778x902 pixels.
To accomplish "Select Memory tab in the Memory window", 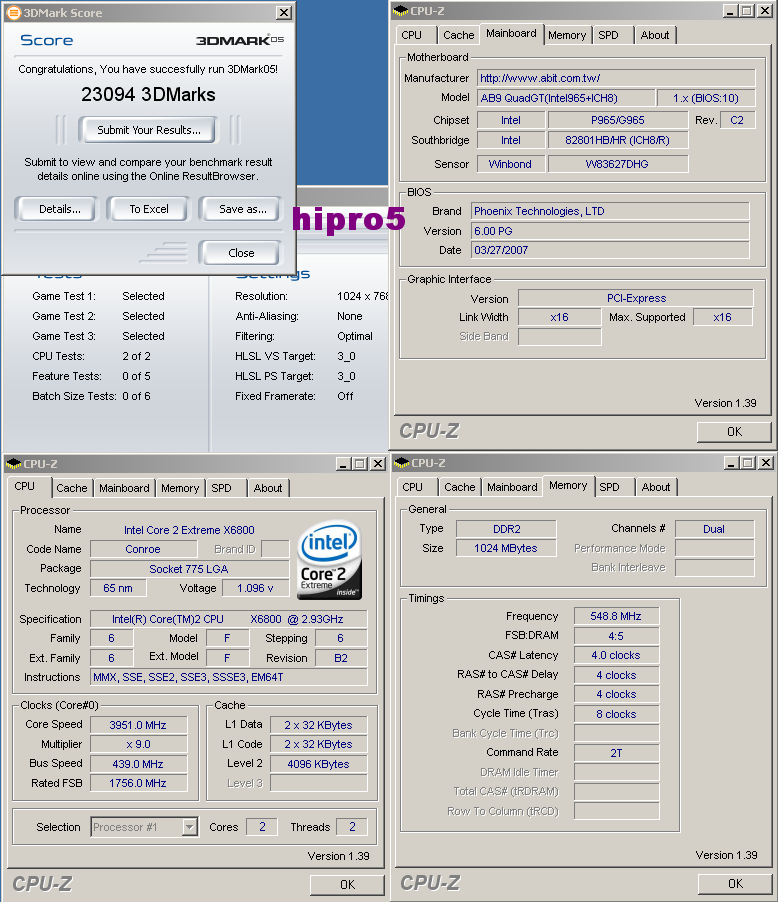I will [568, 486].
